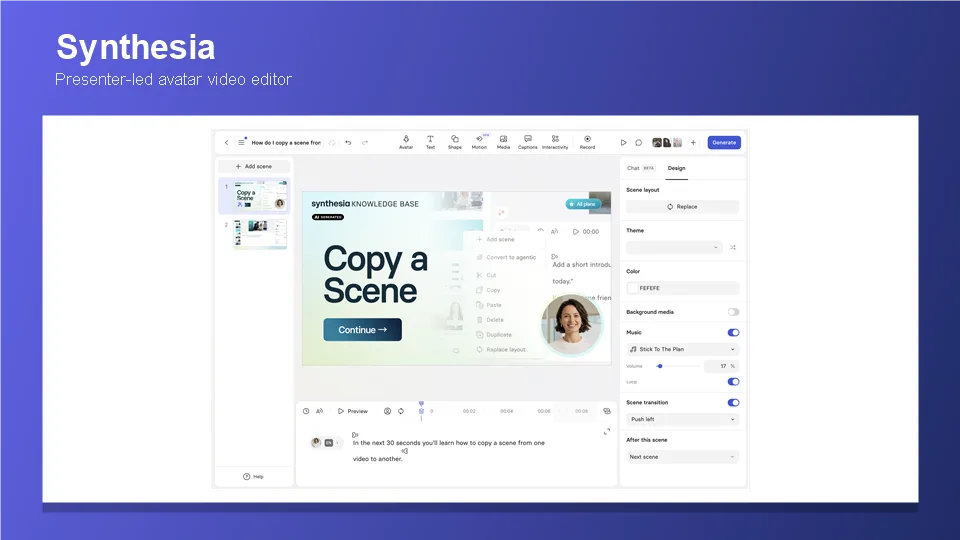
Task: Open the Media tool
Action: [x=503, y=142]
